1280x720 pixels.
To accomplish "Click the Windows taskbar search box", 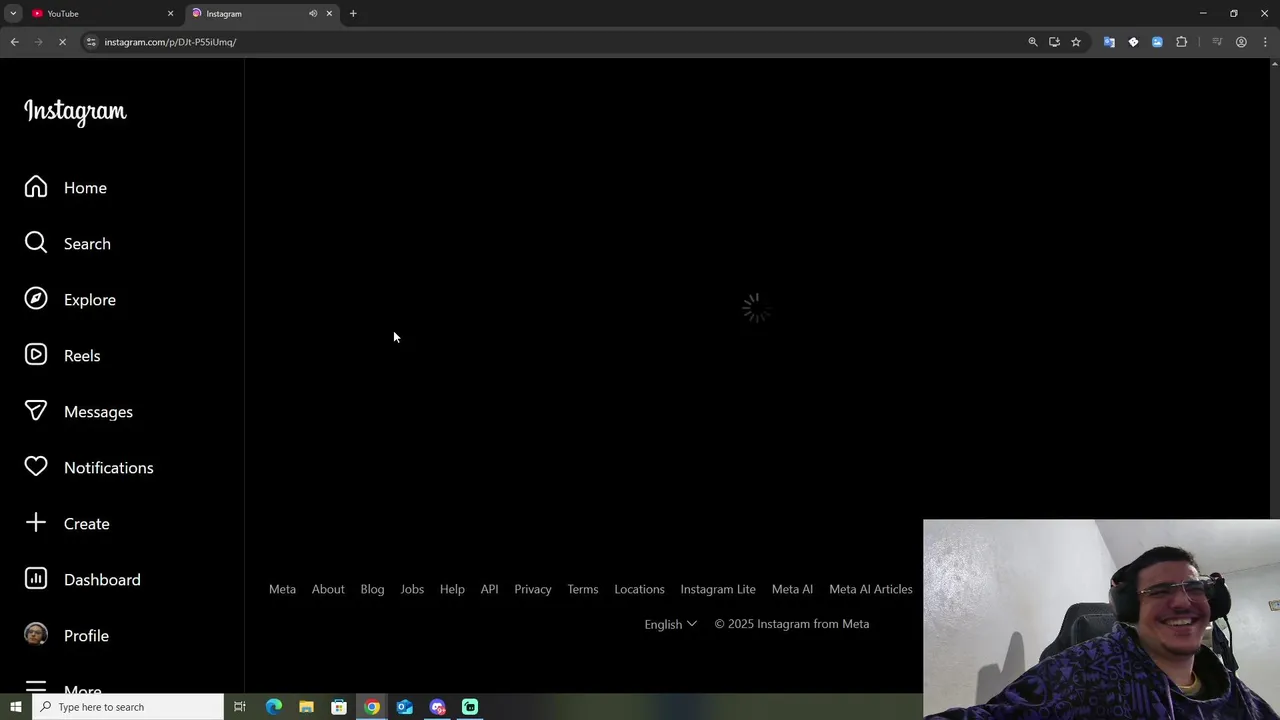I will [x=128, y=707].
